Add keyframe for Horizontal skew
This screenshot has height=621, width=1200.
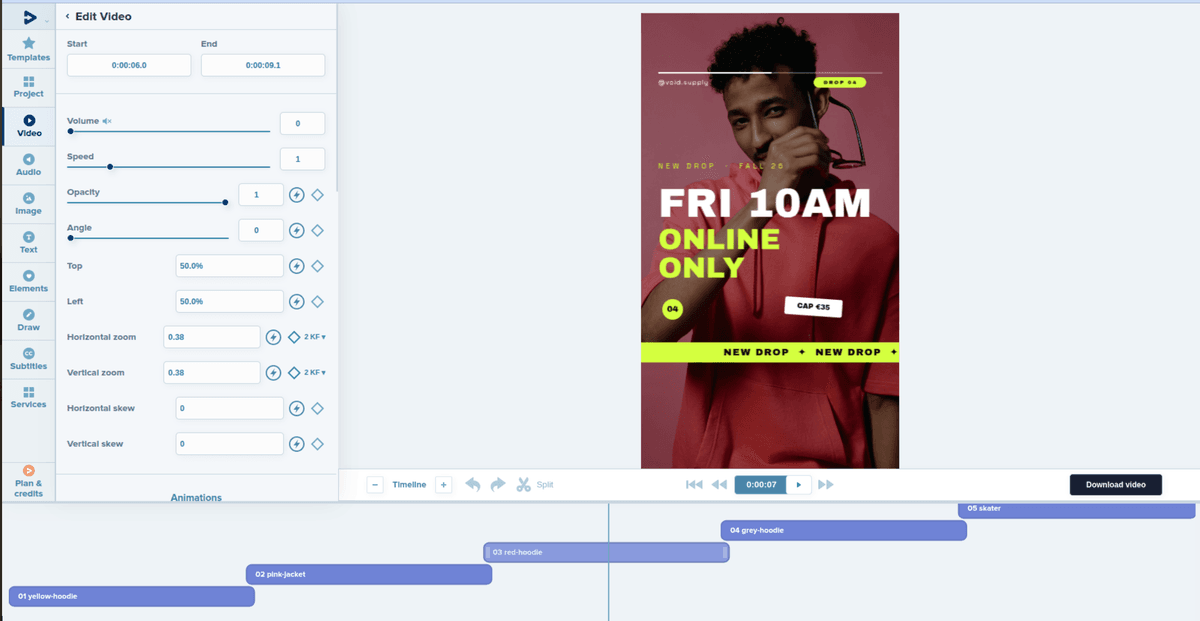(317, 408)
